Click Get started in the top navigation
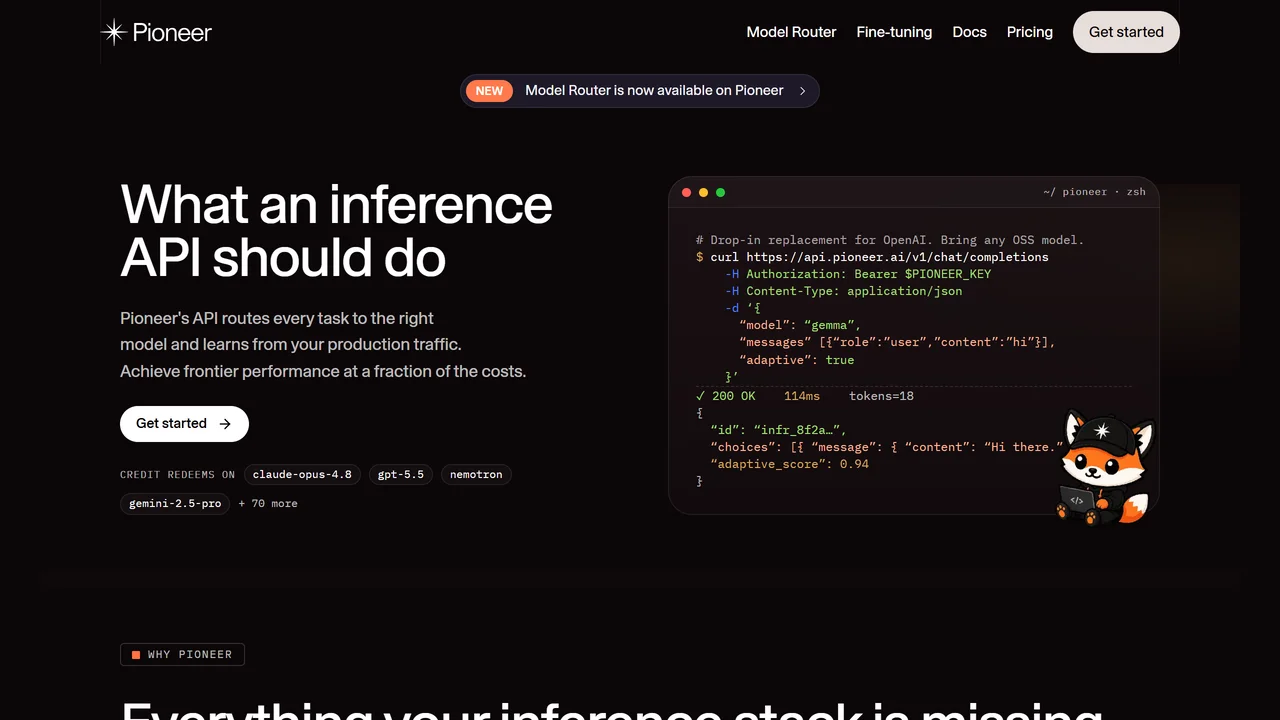Screen dimensions: 1280x720 tap(1126, 32)
